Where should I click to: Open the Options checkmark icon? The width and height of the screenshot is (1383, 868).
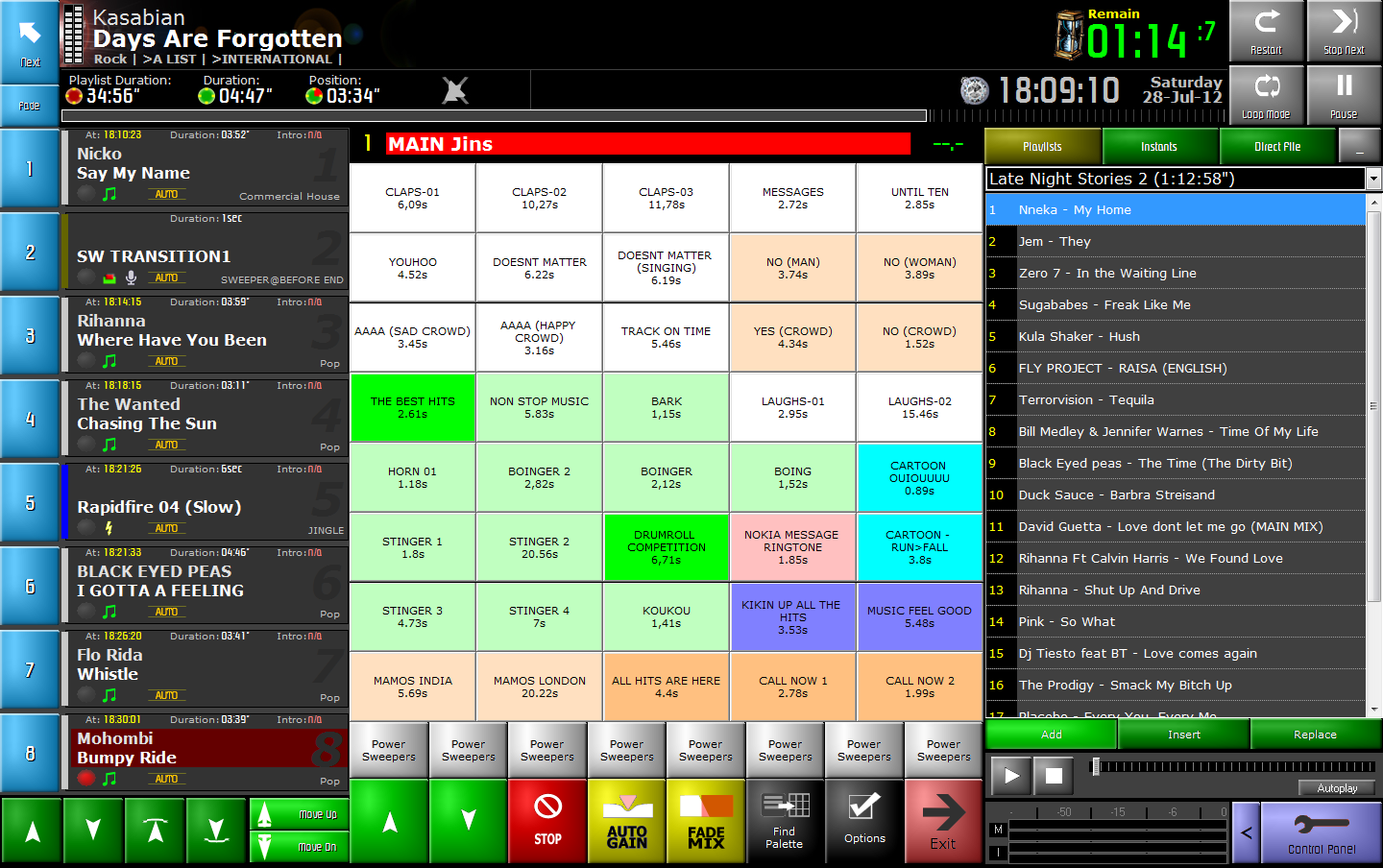coord(864,821)
